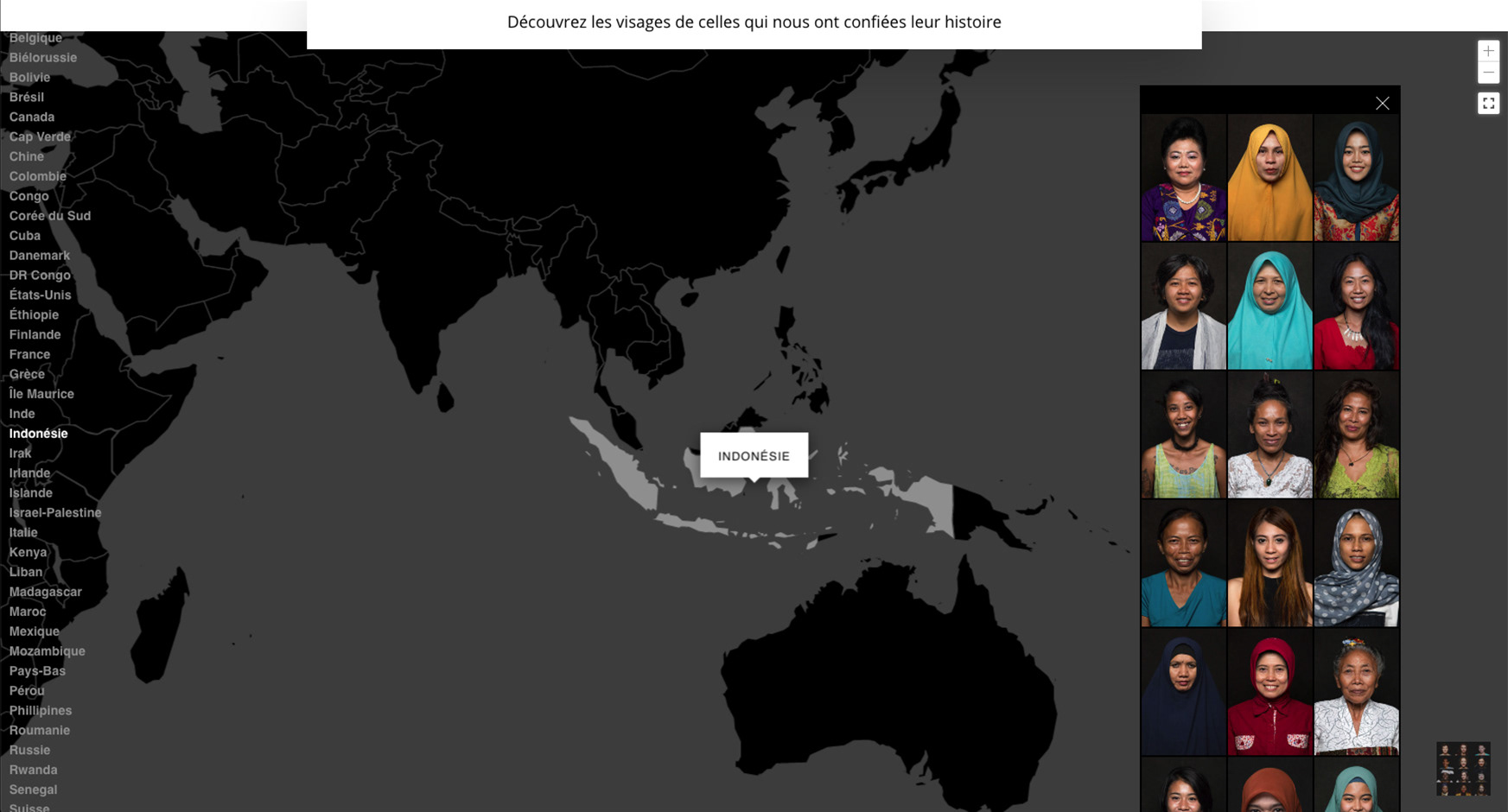Select Phillipines from the country list
The width and height of the screenshot is (1508, 812).
(41, 711)
